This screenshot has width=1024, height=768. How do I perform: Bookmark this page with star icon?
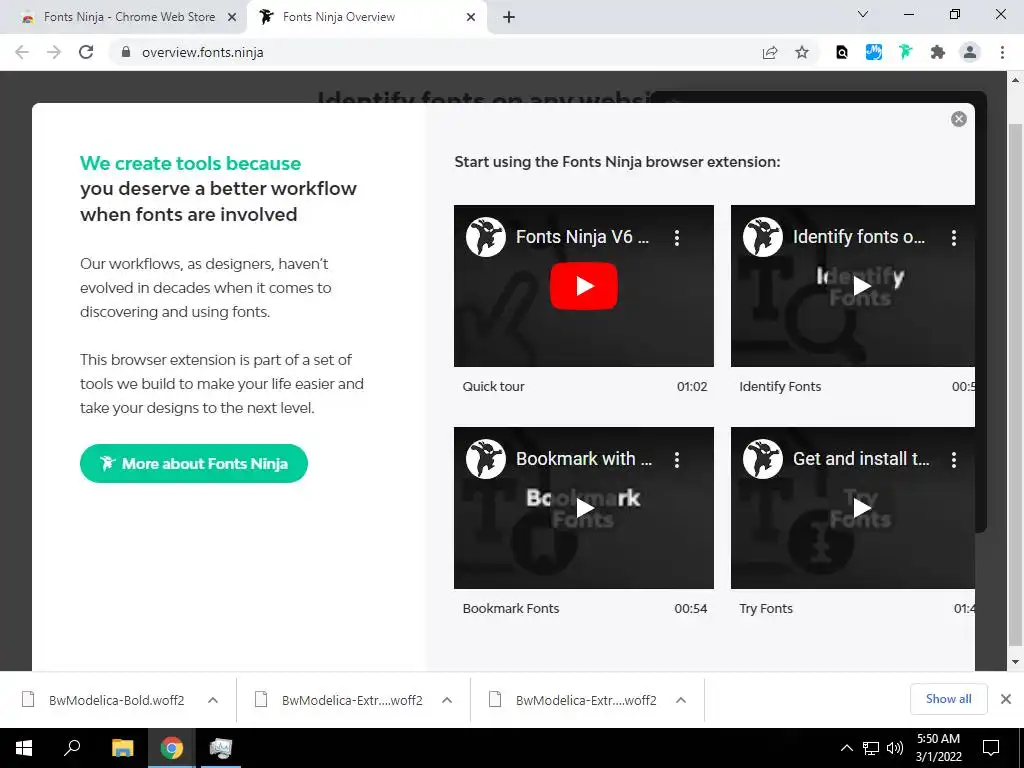802,53
